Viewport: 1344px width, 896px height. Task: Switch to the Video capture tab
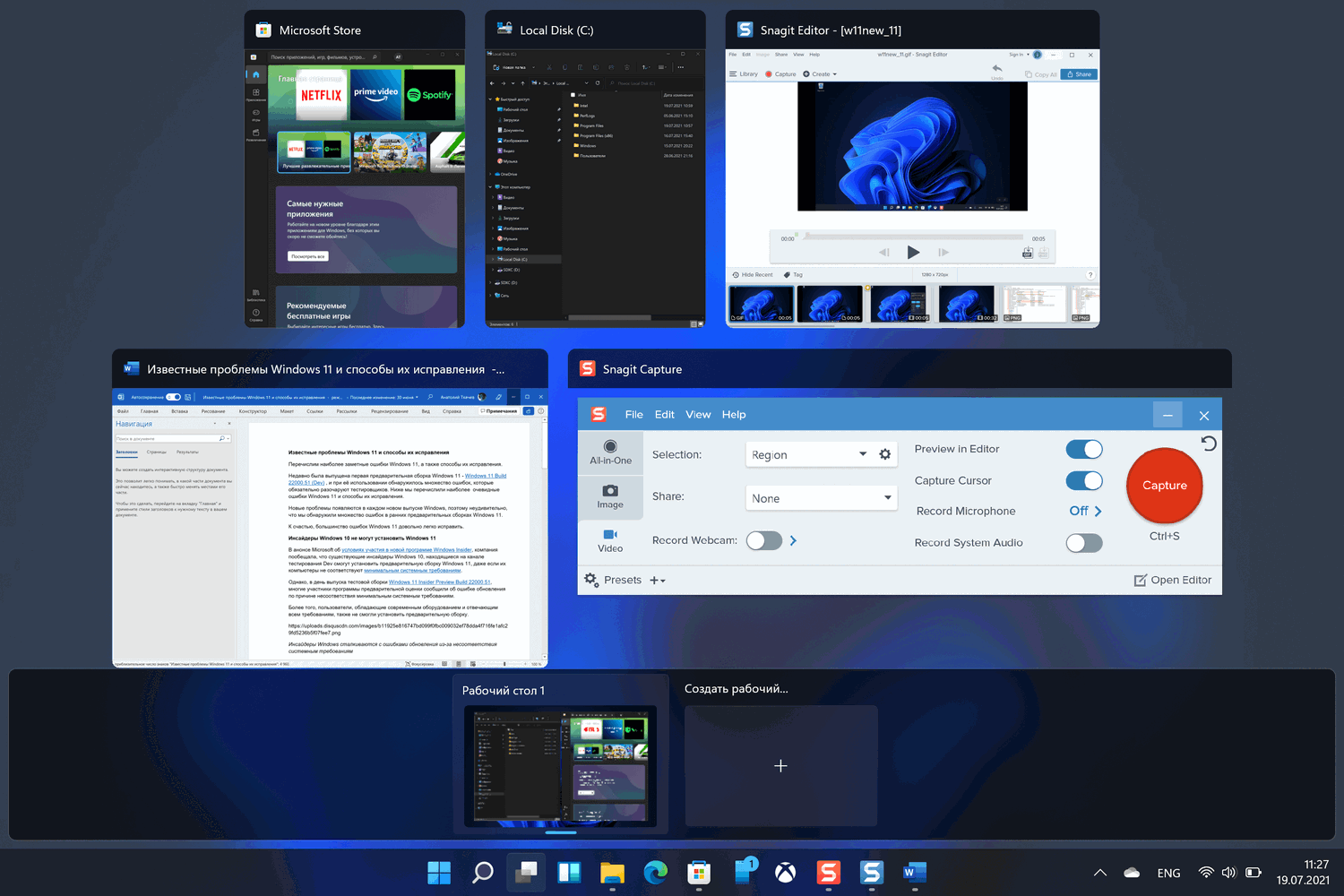(610, 540)
